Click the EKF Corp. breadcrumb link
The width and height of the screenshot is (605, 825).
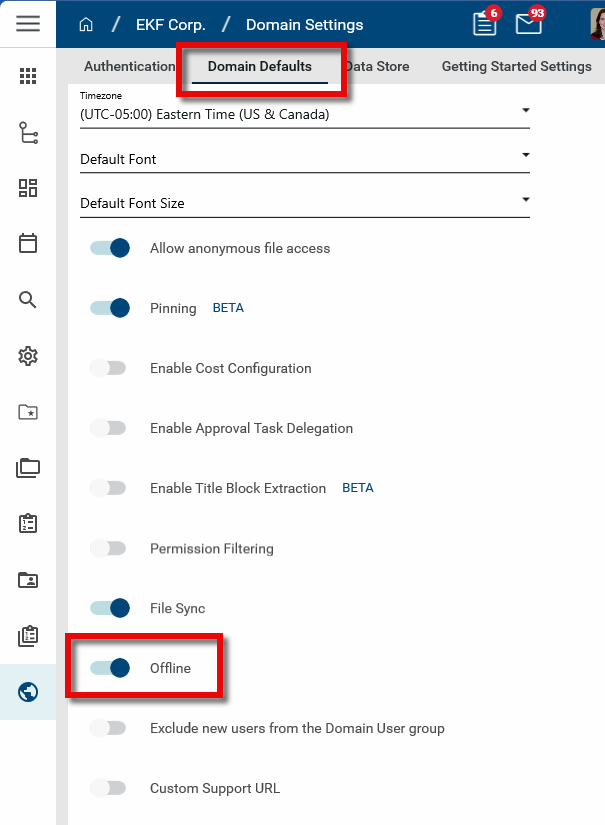(x=170, y=24)
